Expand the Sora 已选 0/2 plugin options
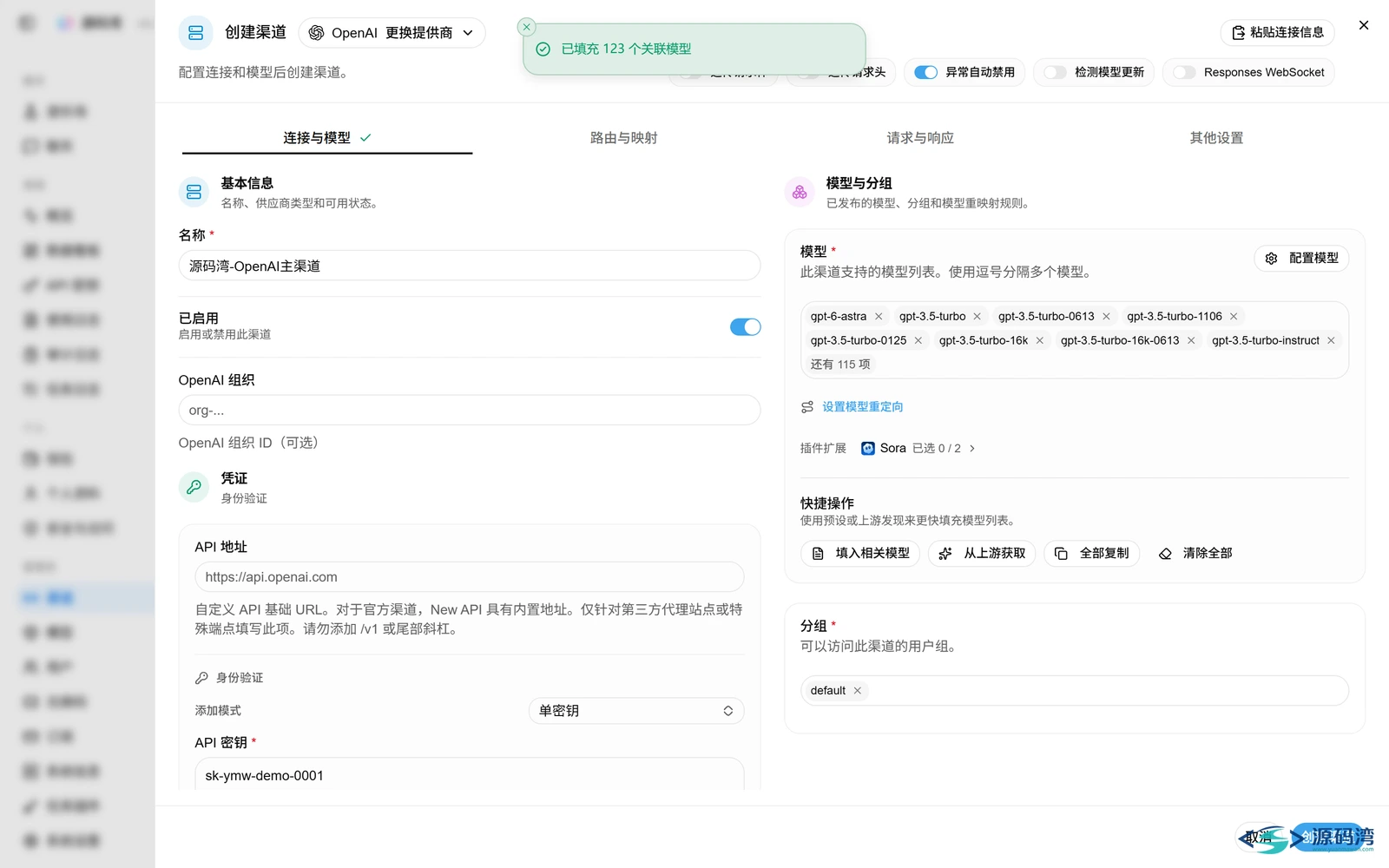The image size is (1389, 868). click(x=918, y=449)
